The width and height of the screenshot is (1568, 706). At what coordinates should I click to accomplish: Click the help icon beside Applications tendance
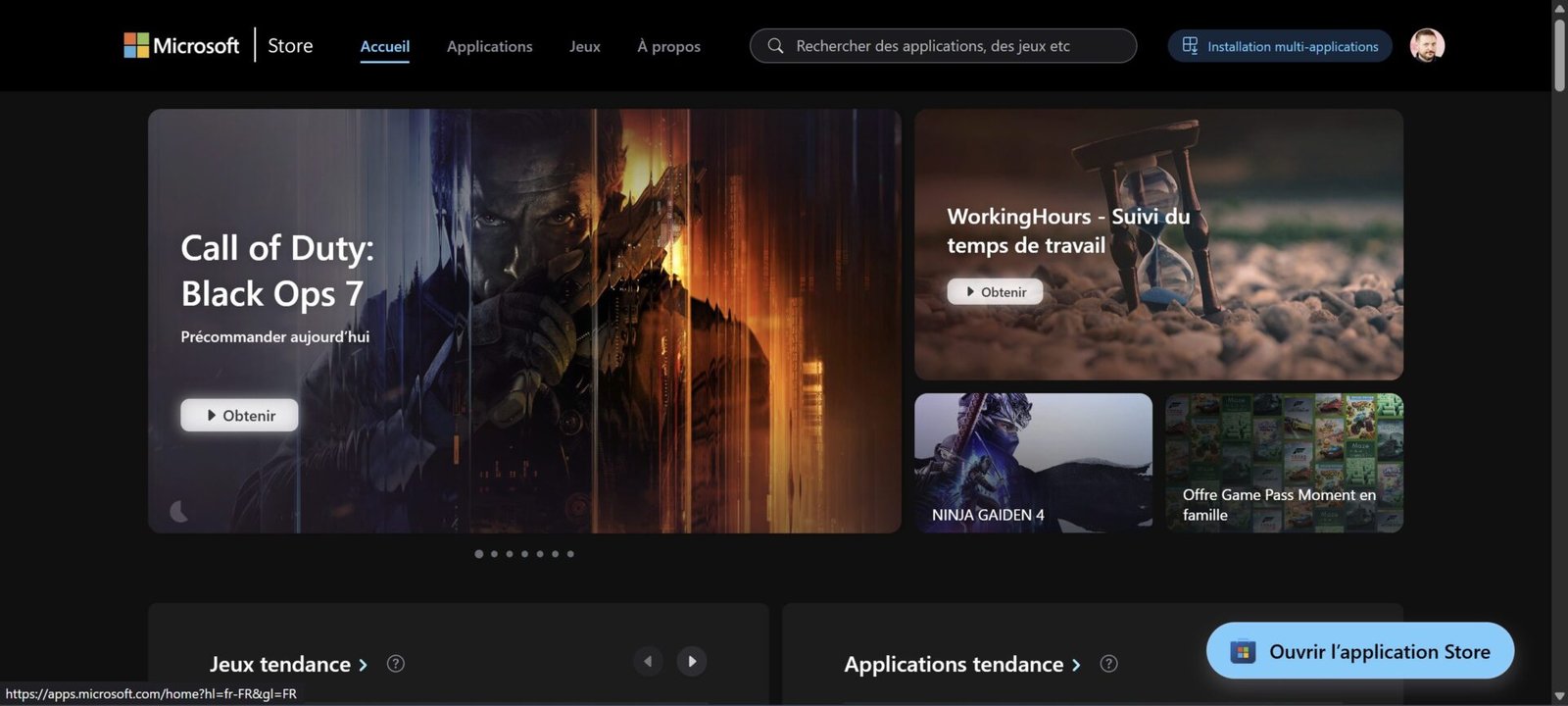(1108, 664)
